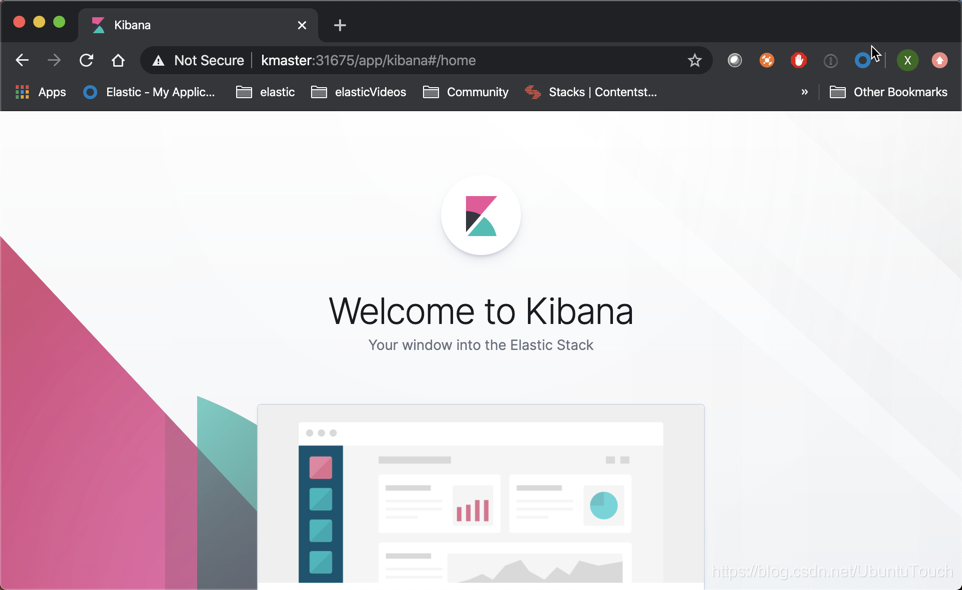Close the Kibana tab

(302, 25)
